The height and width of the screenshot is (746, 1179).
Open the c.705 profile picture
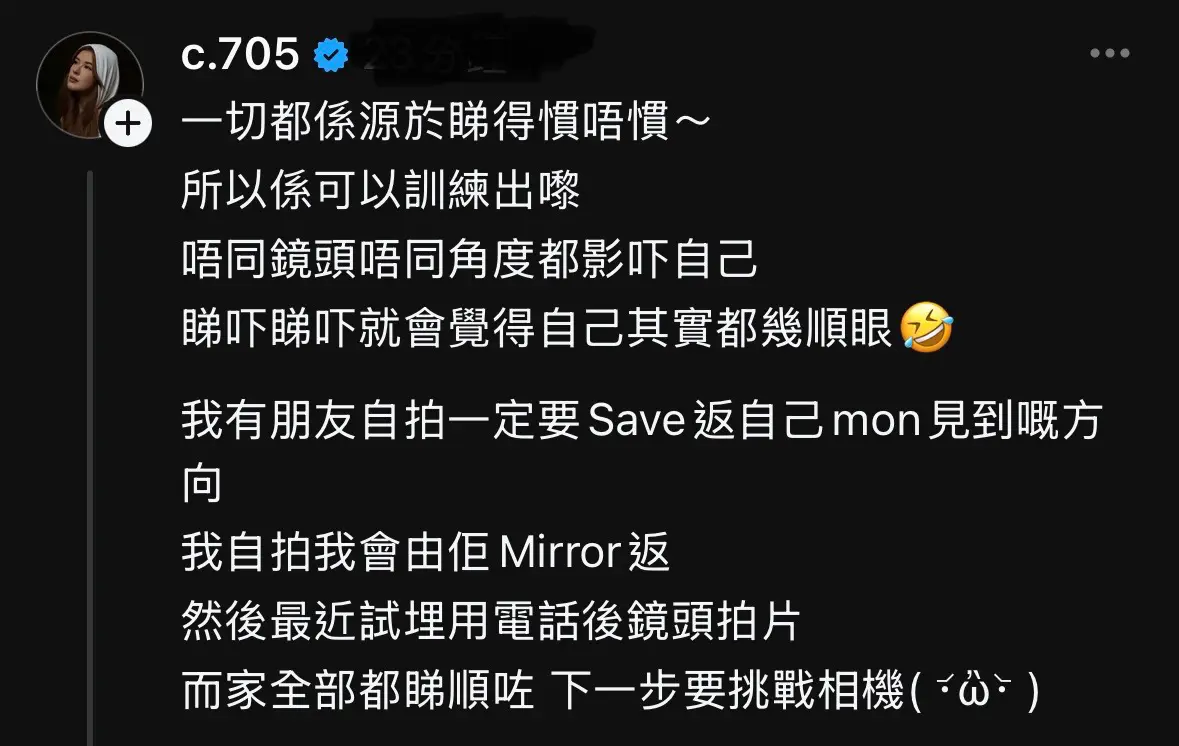click(x=90, y=85)
